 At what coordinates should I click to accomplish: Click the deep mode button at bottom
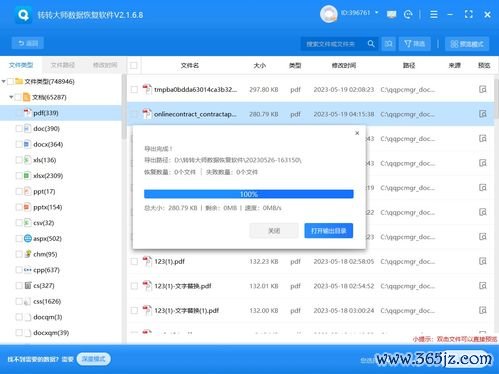point(94,359)
